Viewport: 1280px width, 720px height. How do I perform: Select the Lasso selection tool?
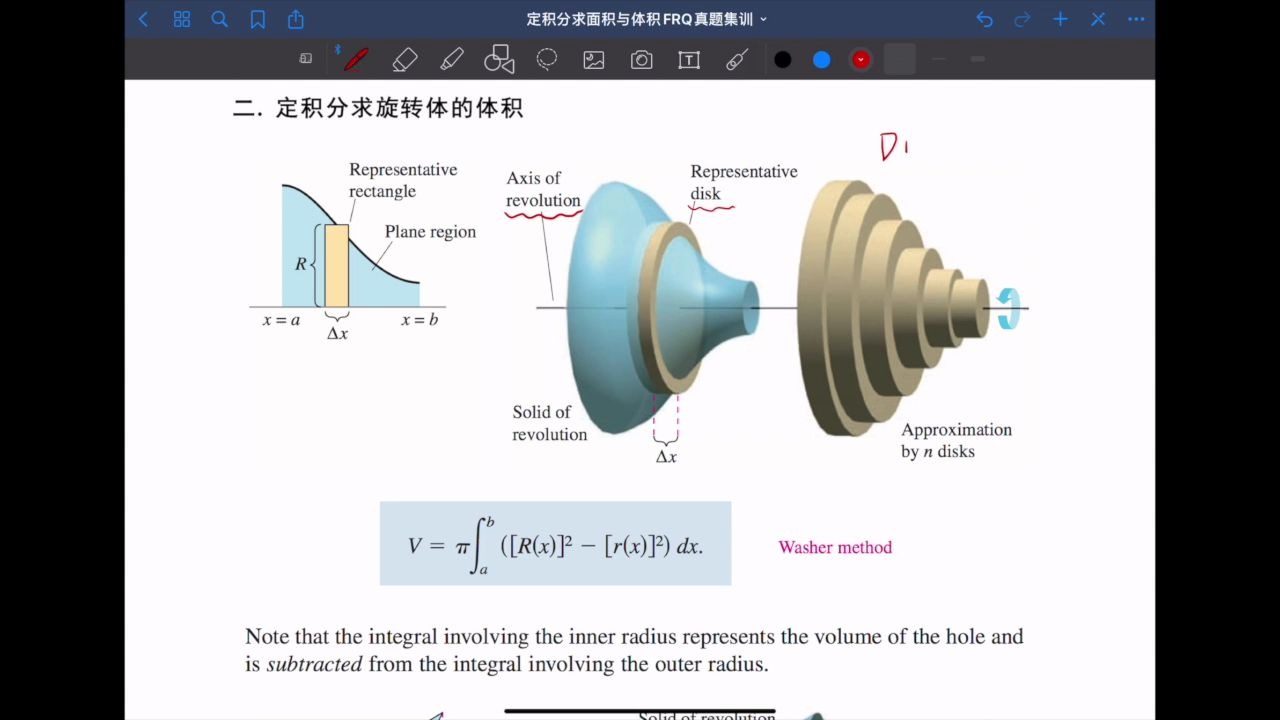click(x=547, y=59)
